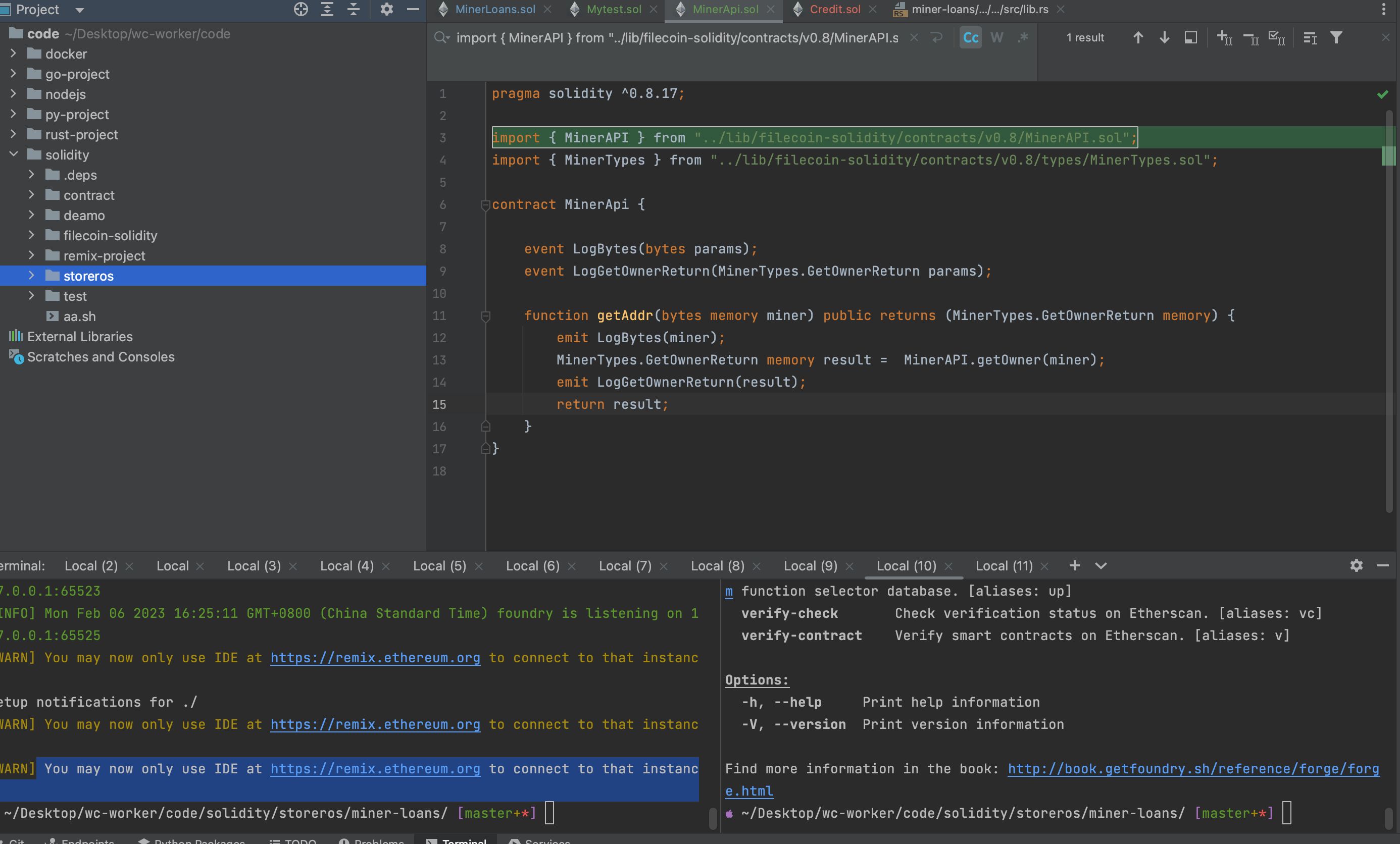Expand the 'storeros' folder in sidebar
Image resolution: width=1400 pixels, height=844 pixels.
29,275
